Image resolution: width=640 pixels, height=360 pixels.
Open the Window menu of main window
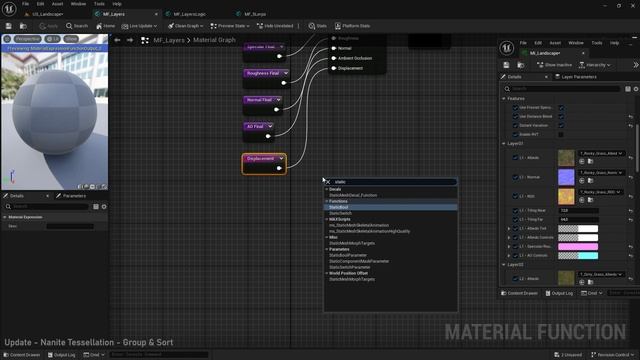tap(78, 4)
